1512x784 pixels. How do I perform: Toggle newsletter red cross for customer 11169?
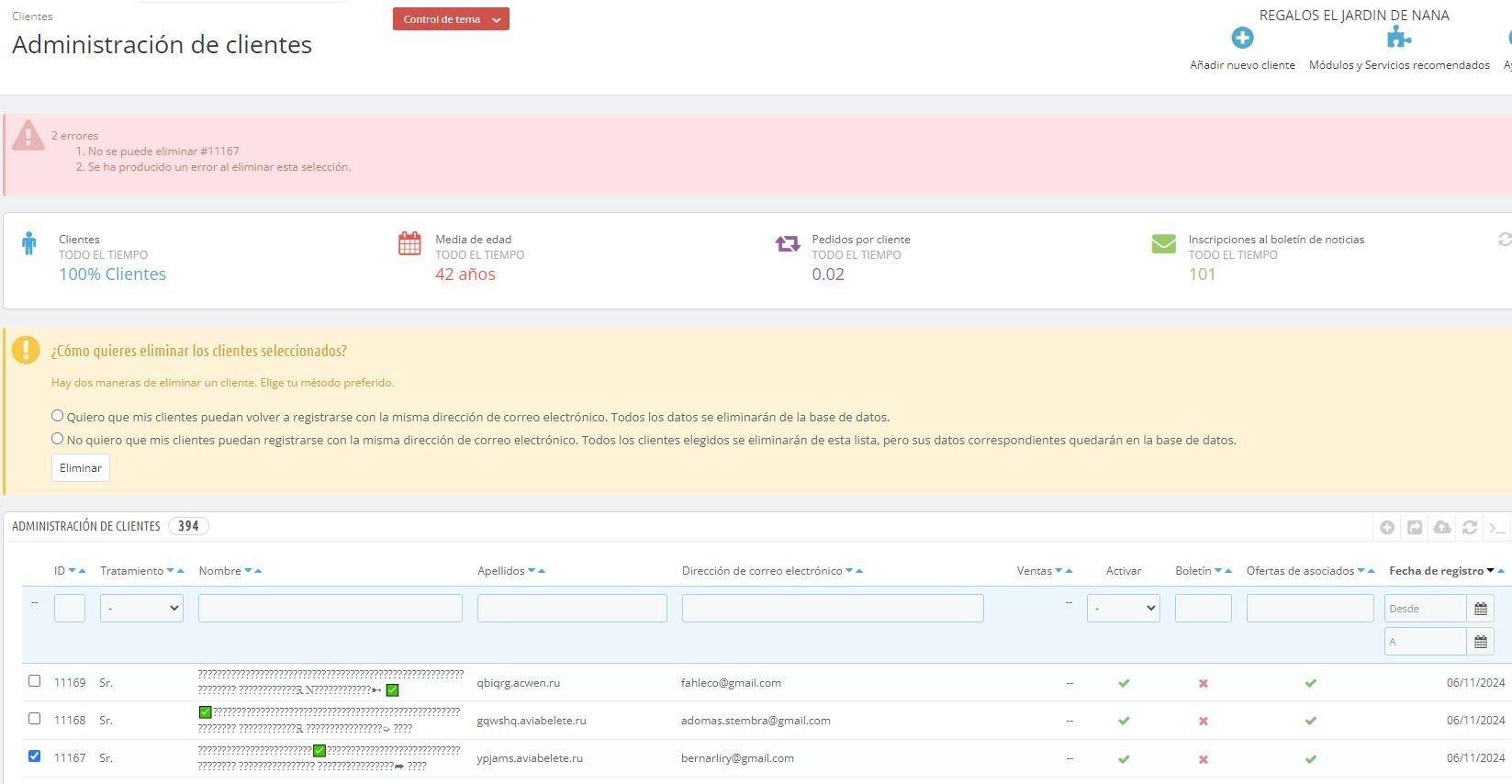pos(1203,683)
